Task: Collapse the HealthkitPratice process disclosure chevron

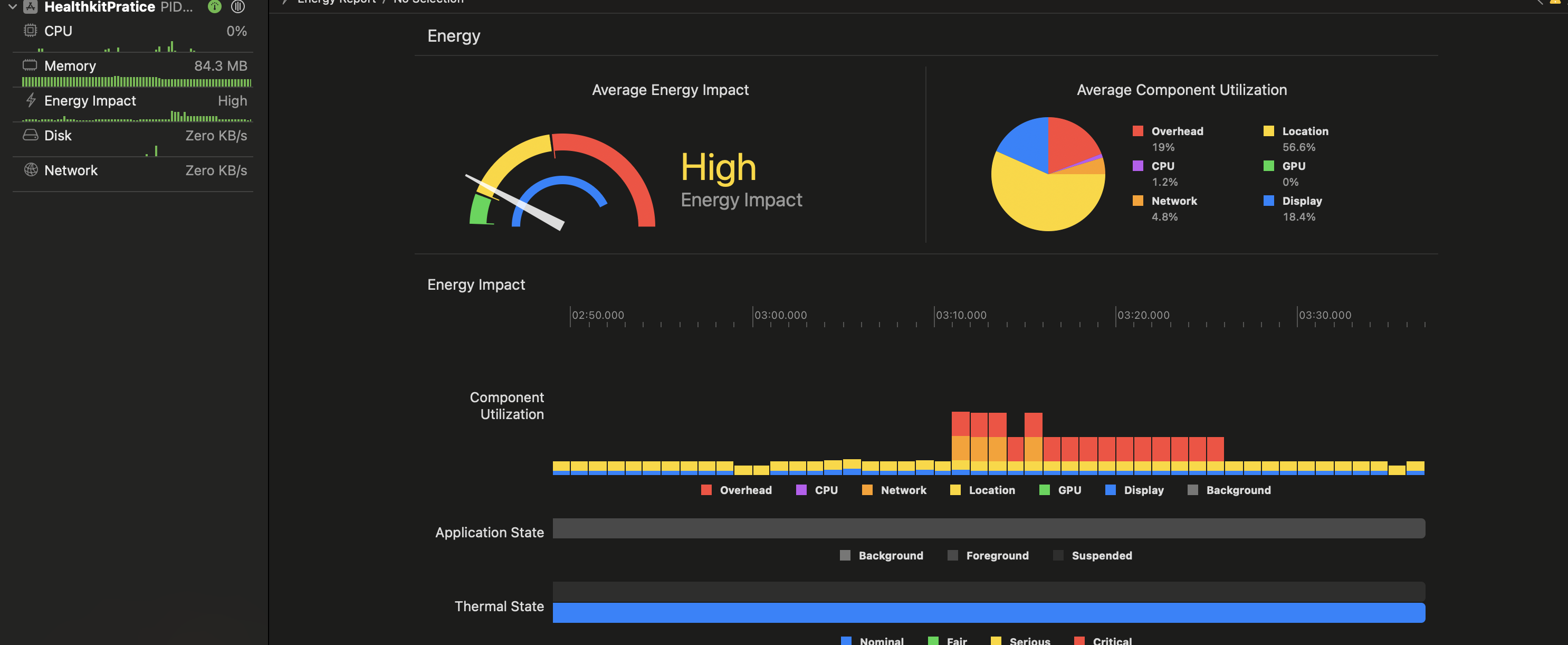Action: click(x=12, y=7)
